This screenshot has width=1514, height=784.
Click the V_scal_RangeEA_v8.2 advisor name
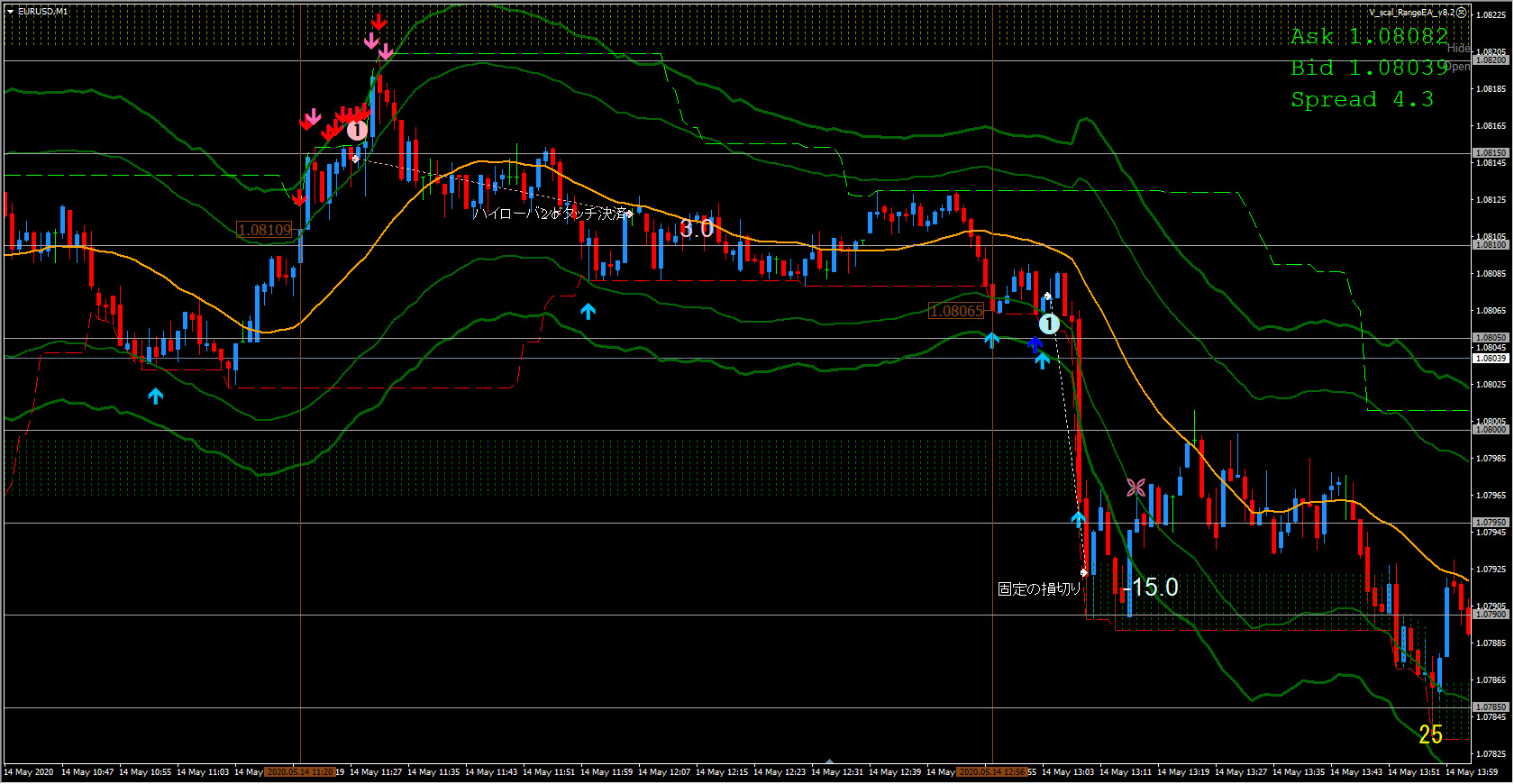tap(1411, 13)
